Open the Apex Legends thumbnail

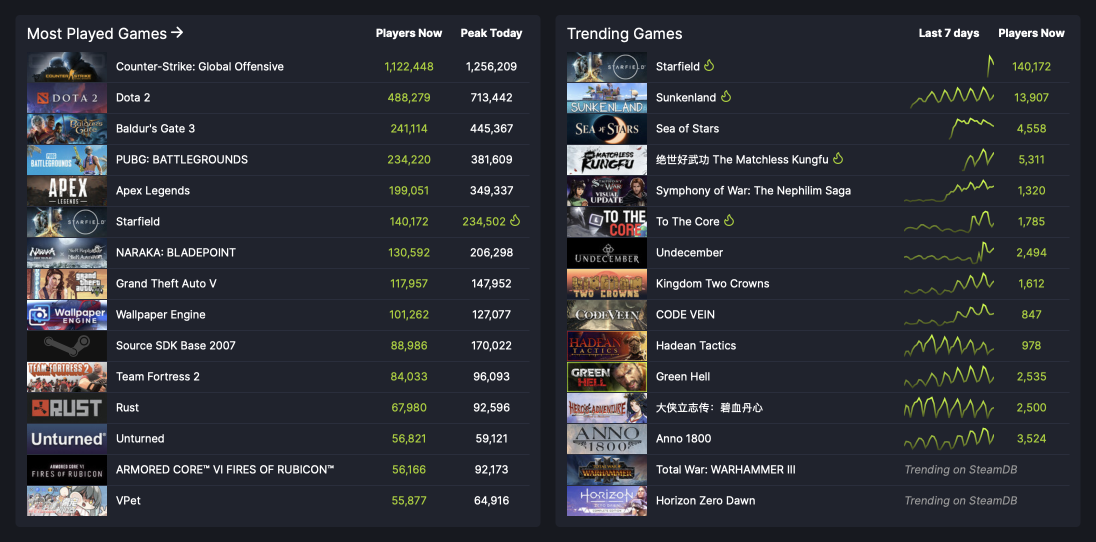[x=67, y=190]
